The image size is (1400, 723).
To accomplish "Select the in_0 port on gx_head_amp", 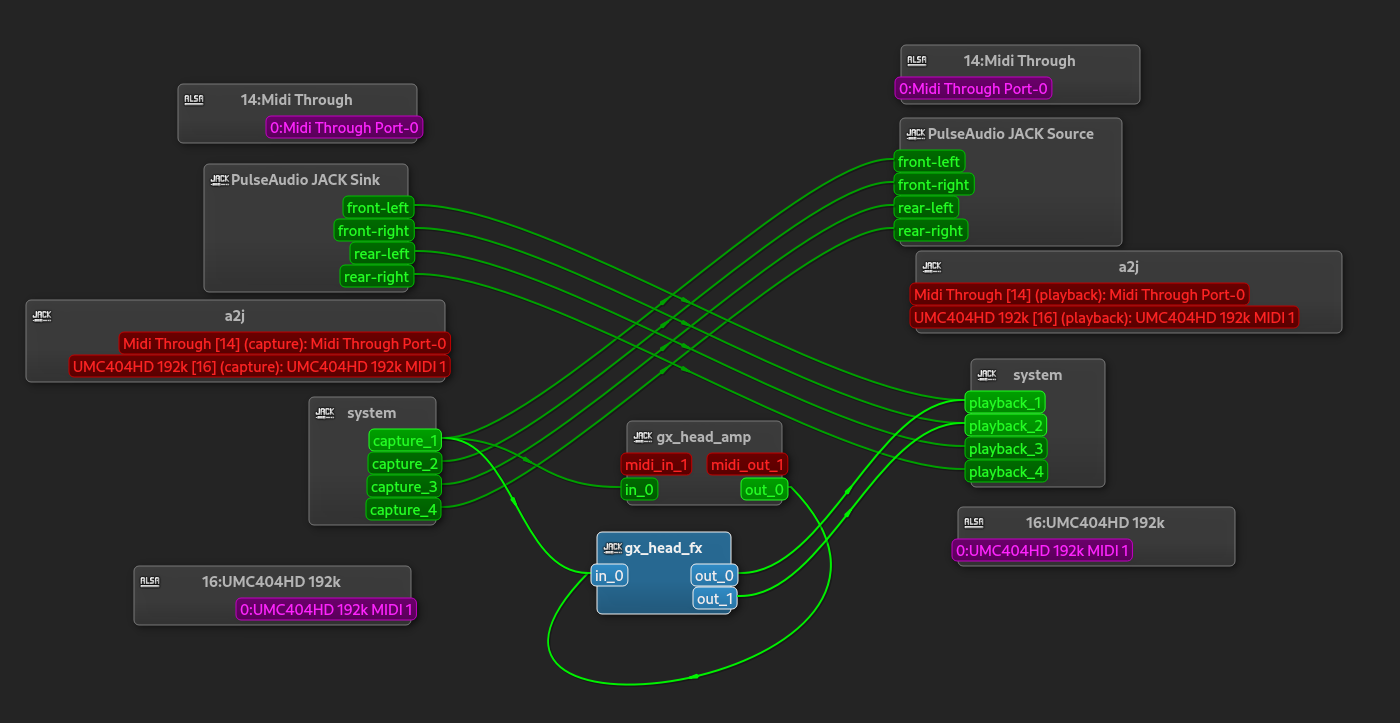I will tap(639, 489).
